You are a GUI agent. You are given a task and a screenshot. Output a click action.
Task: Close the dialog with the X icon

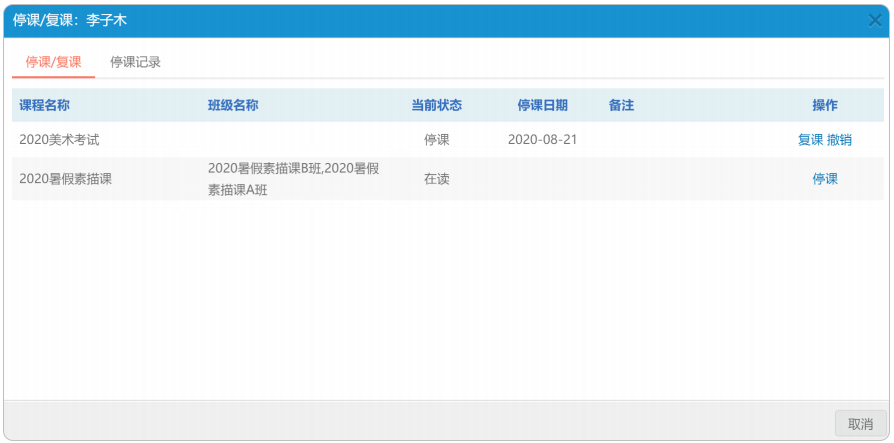click(874, 20)
